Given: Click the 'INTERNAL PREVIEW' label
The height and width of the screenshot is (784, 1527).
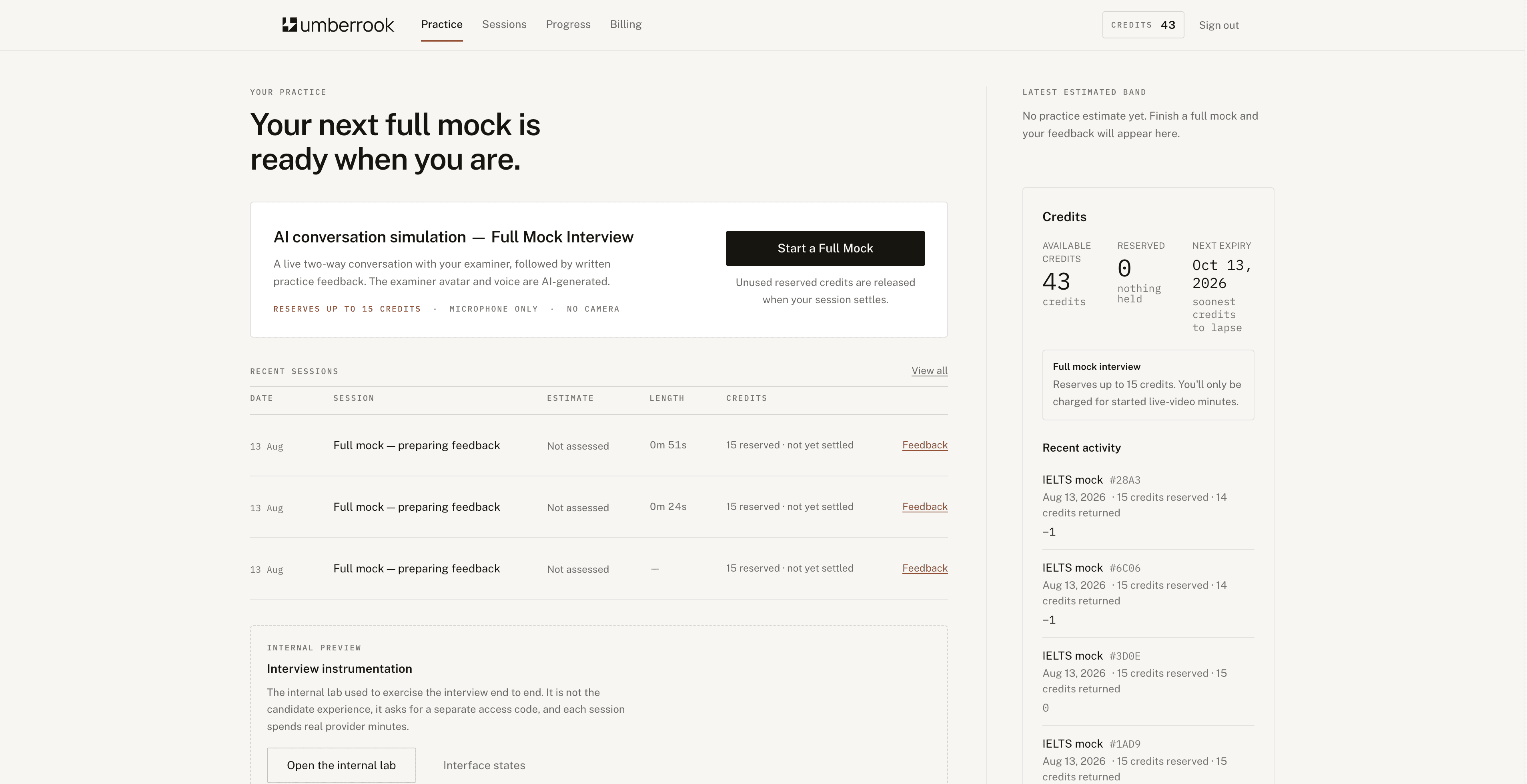Looking at the screenshot, I should 314,648.
